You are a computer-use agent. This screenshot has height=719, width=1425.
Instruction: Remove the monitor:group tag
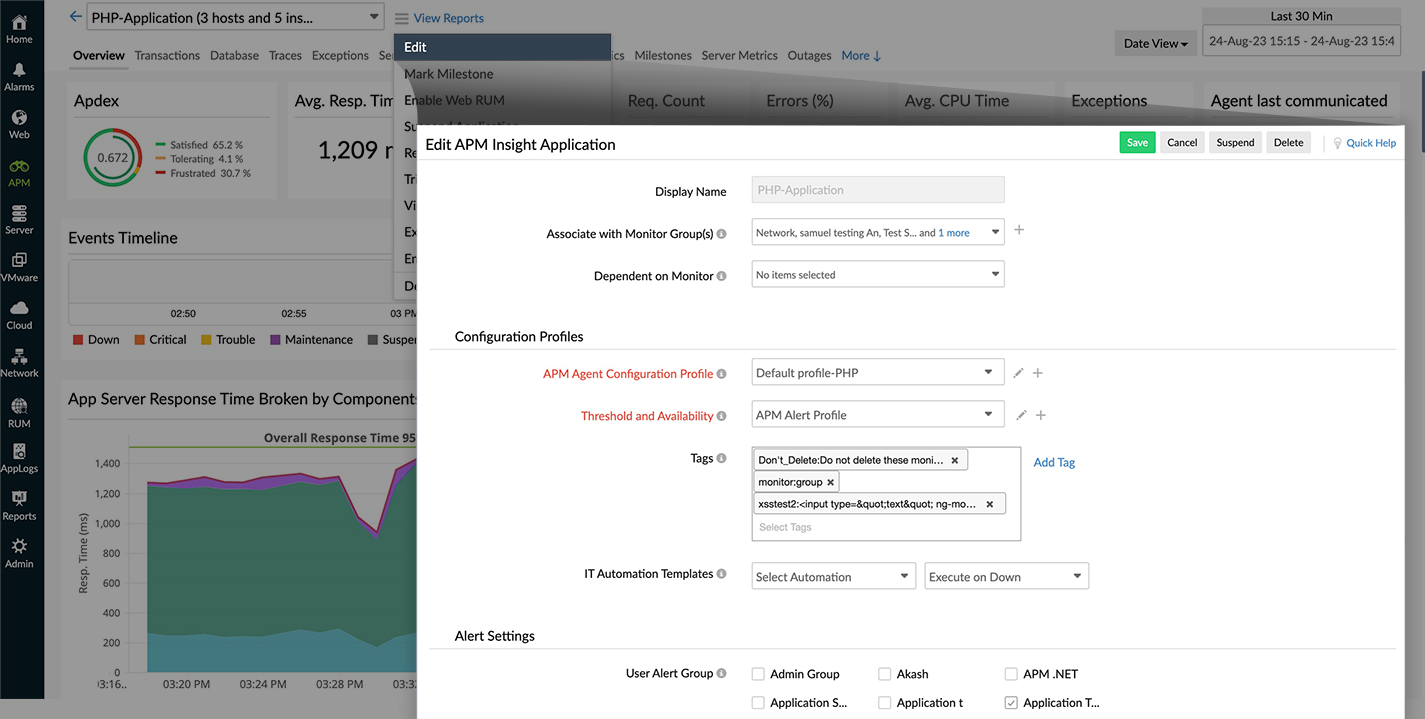[830, 482]
